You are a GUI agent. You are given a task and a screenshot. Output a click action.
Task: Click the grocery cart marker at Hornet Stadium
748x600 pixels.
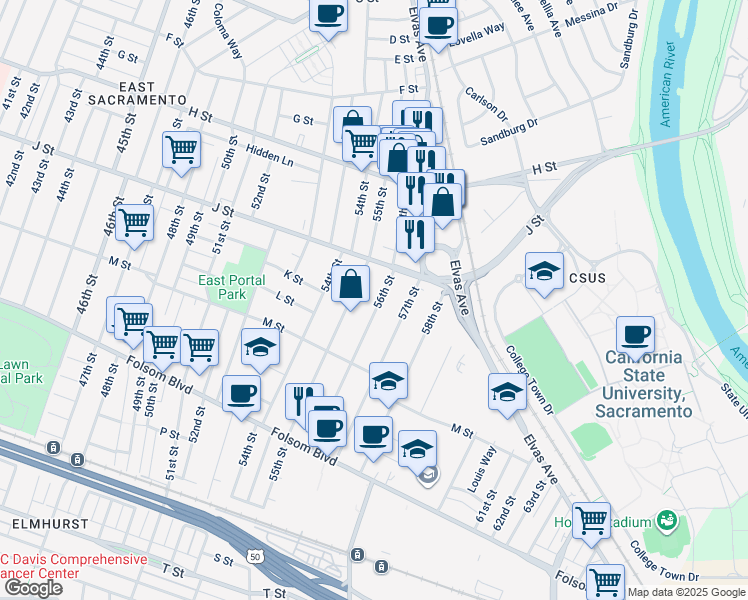592,521
